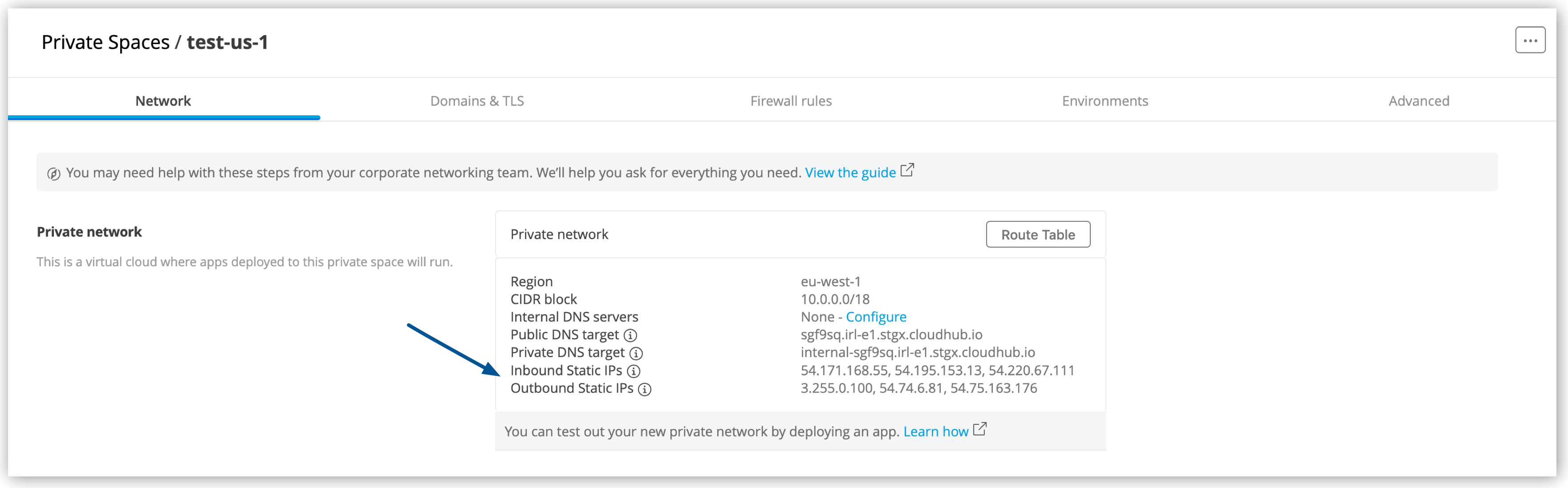Configure internal DNS servers
The image size is (1568, 488).
pyautogui.click(x=876, y=317)
